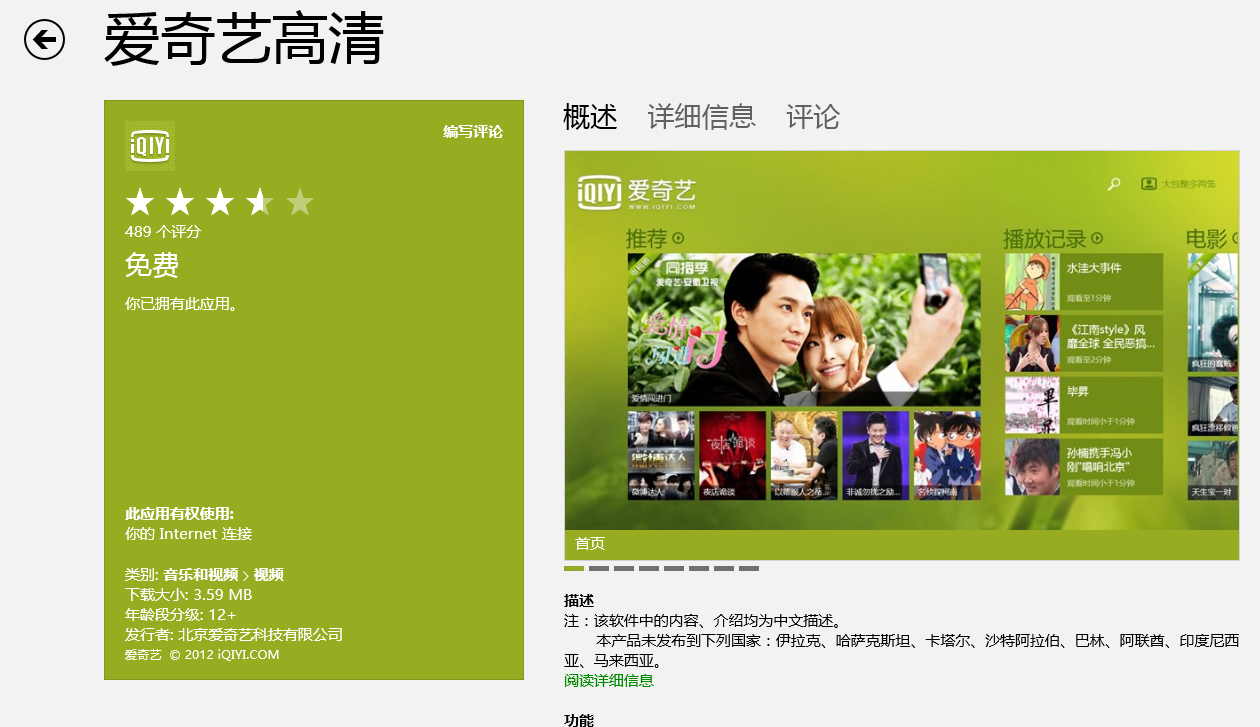Click the 大包整多两笼 username in screenshot
The height and width of the screenshot is (727, 1260).
pos(1189,184)
